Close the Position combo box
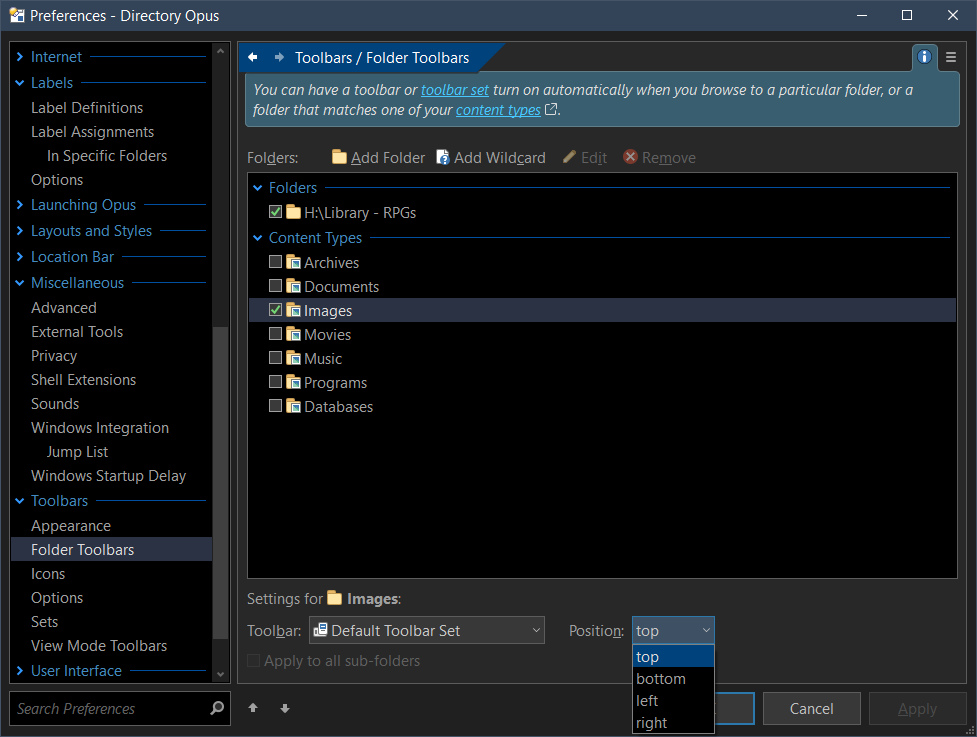 tap(673, 630)
